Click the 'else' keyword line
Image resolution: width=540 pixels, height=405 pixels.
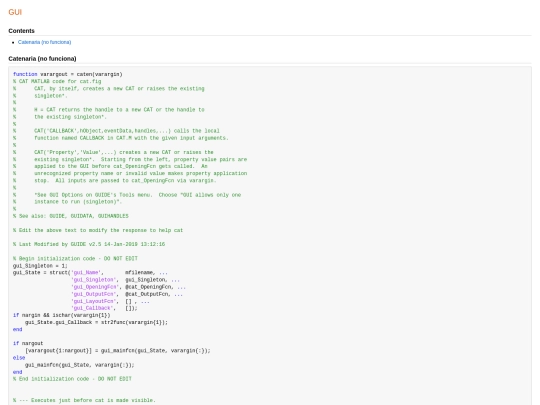19,358
